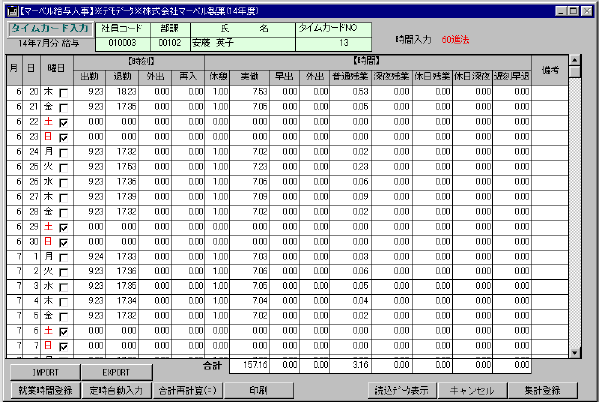Screen dimensions: 599x402
Task: Click the 出勤 column header
Action: [x=89, y=77]
